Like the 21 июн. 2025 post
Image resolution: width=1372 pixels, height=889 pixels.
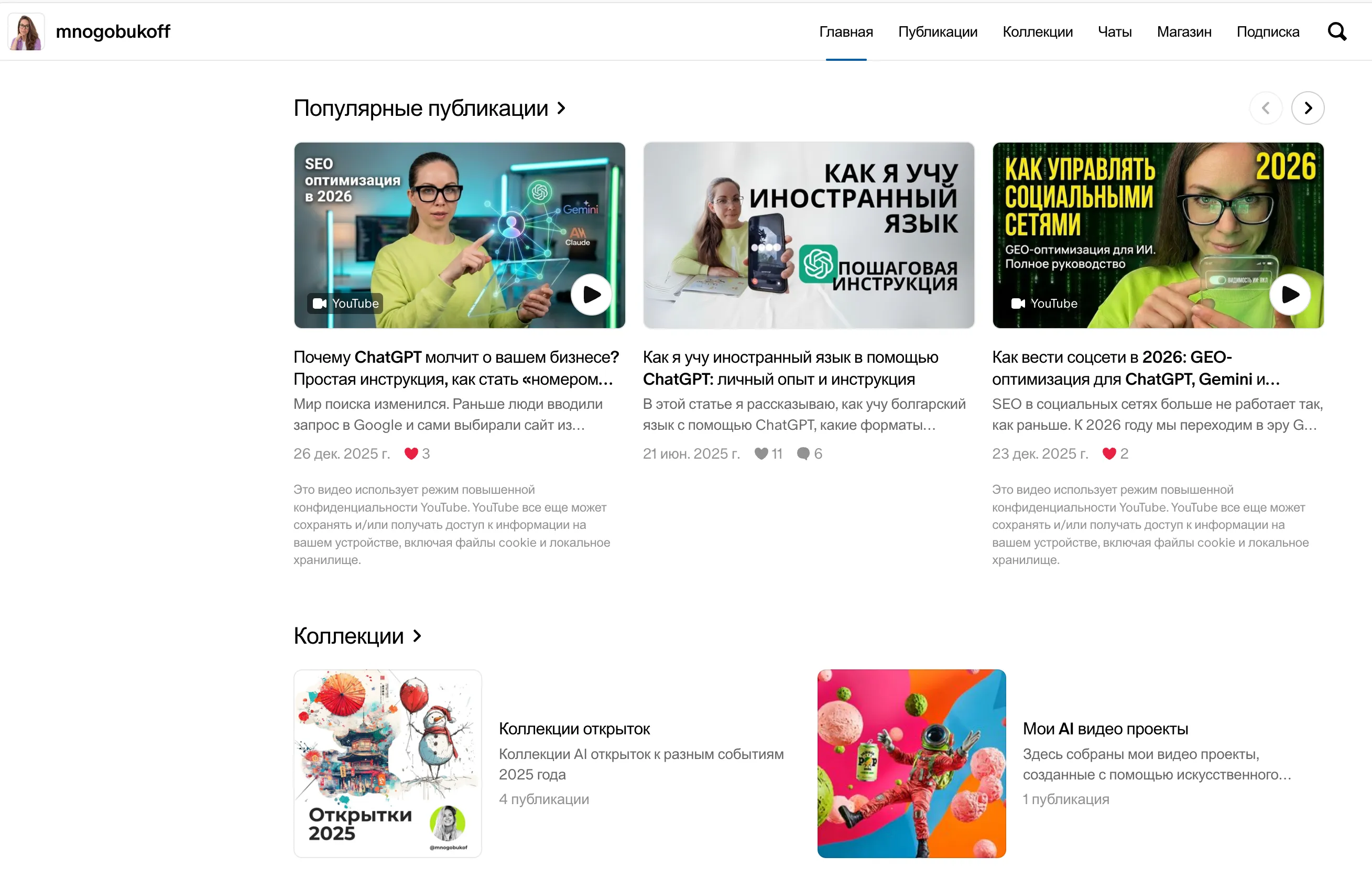768,454
